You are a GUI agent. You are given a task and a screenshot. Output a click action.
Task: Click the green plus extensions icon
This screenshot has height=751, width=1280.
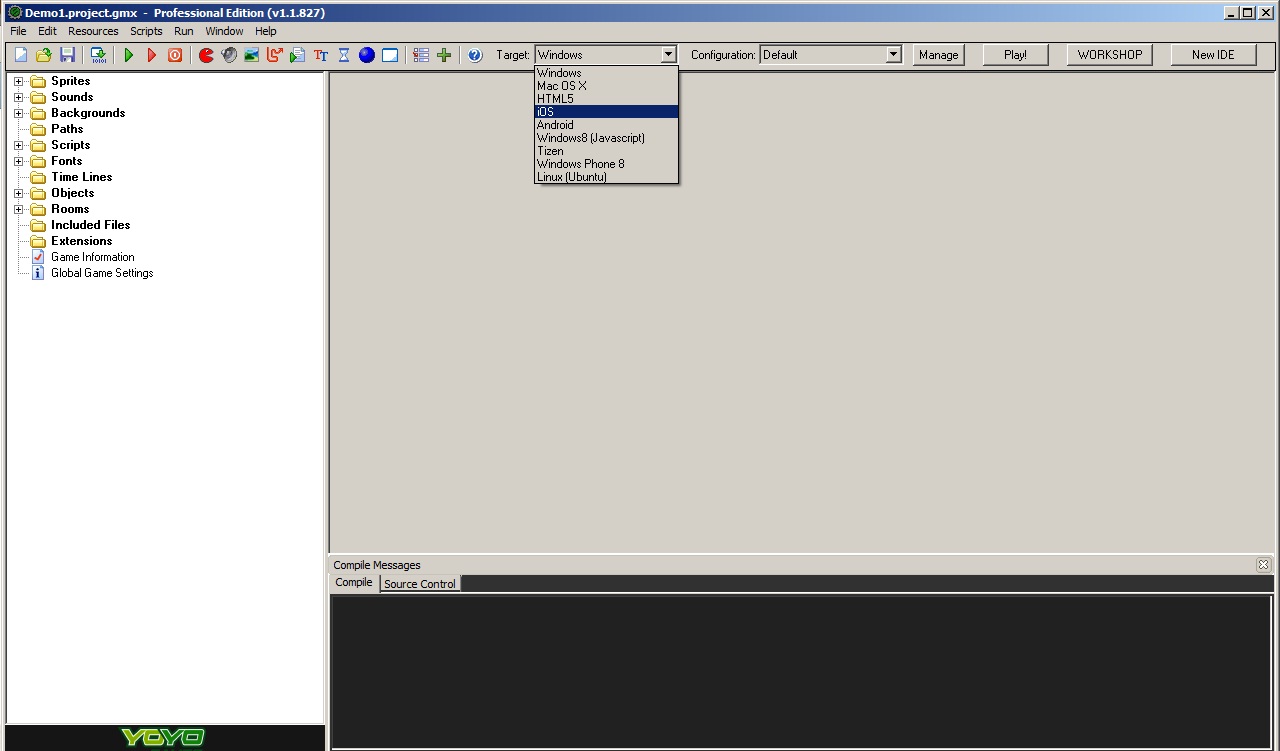[444, 55]
